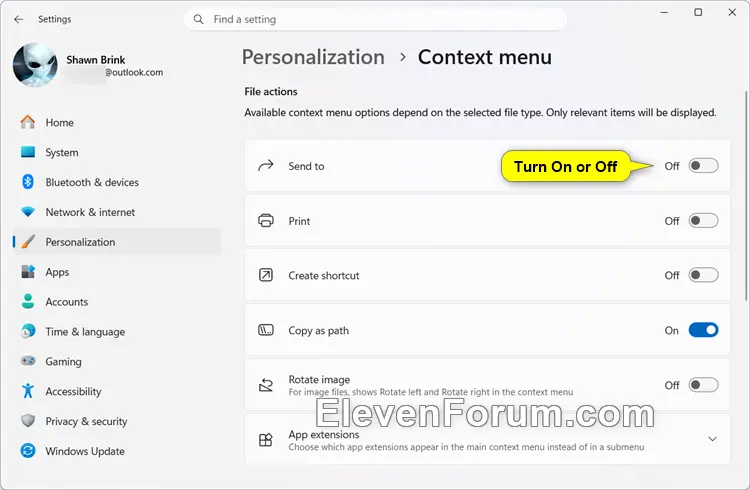Open Accessibility settings
Viewport: 750px width, 490px height.
click(117, 391)
